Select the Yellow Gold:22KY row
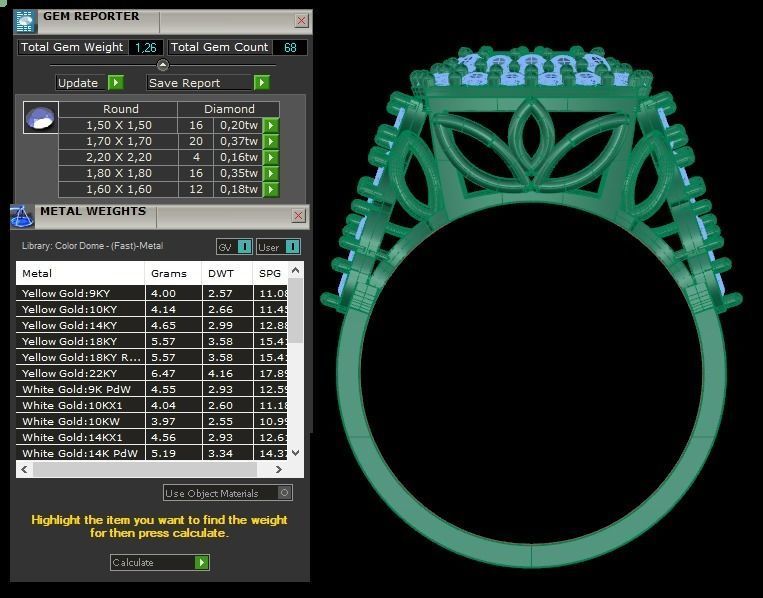 [x=152, y=373]
